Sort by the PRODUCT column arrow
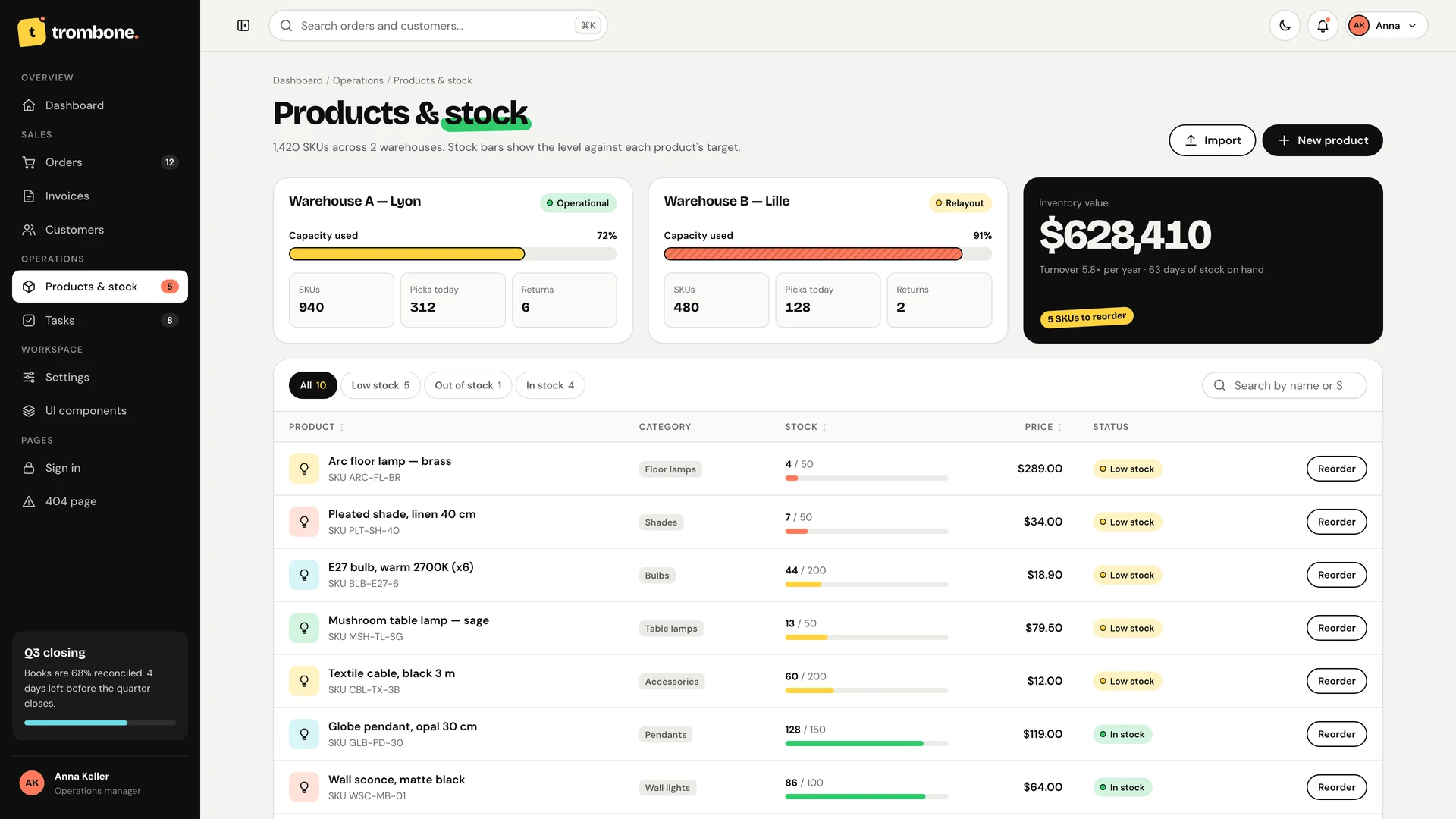 point(342,428)
